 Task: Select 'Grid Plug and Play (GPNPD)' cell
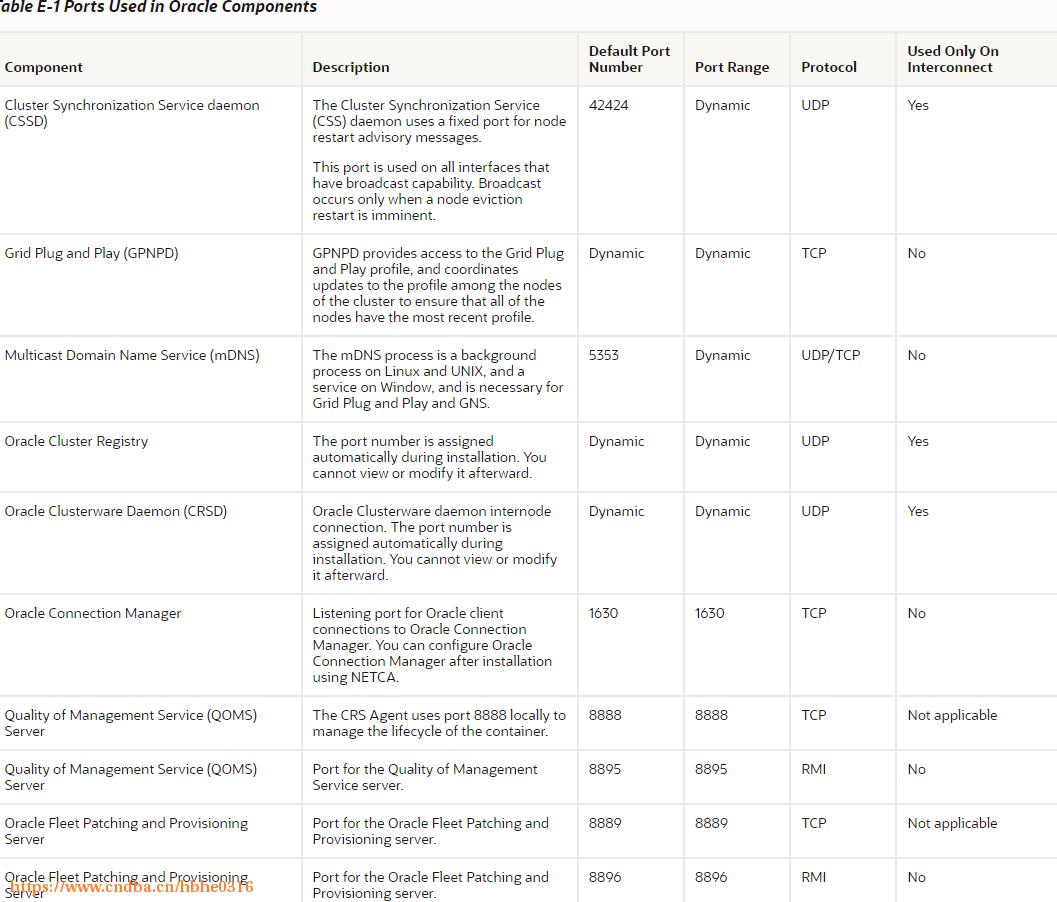[x=91, y=253]
